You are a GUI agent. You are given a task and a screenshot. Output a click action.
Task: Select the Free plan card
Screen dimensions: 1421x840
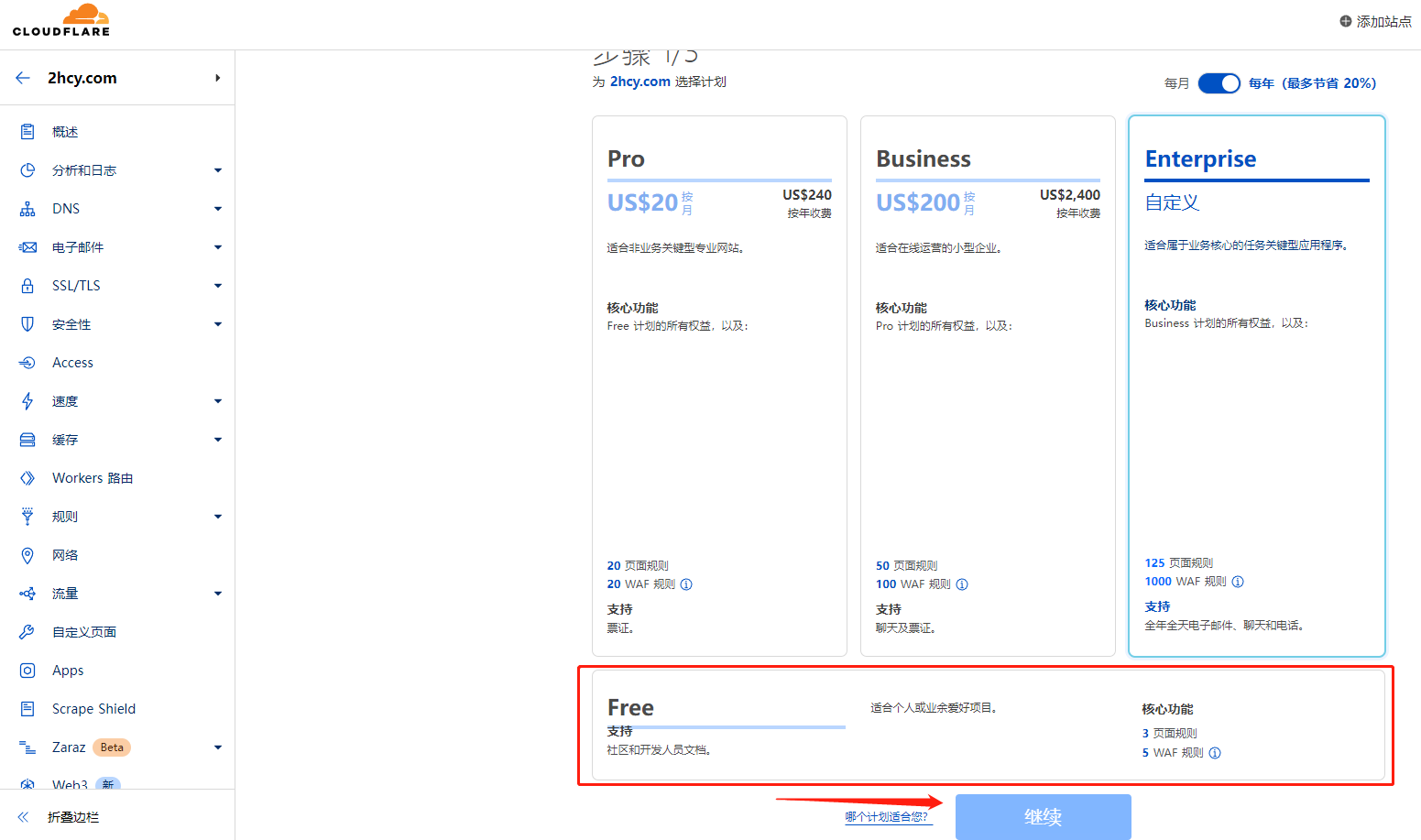(x=988, y=725)
